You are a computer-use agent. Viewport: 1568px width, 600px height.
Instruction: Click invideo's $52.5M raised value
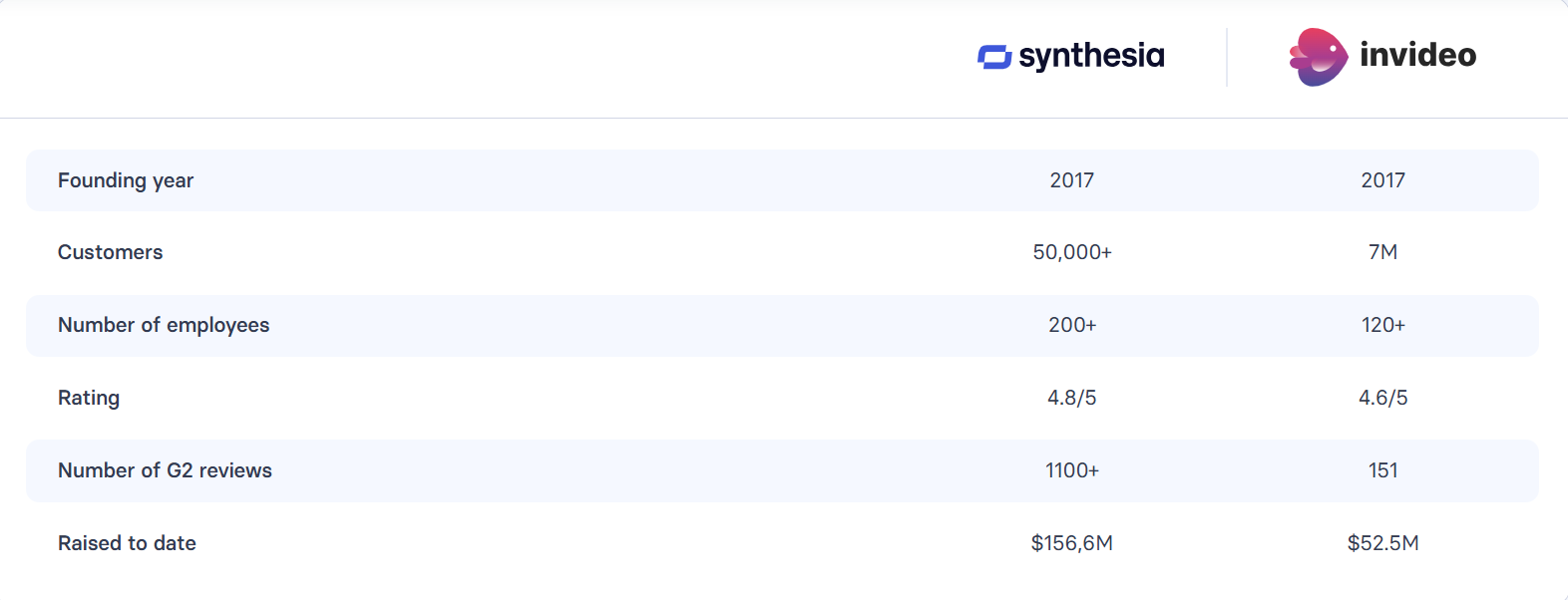[x=1382, y=543]
